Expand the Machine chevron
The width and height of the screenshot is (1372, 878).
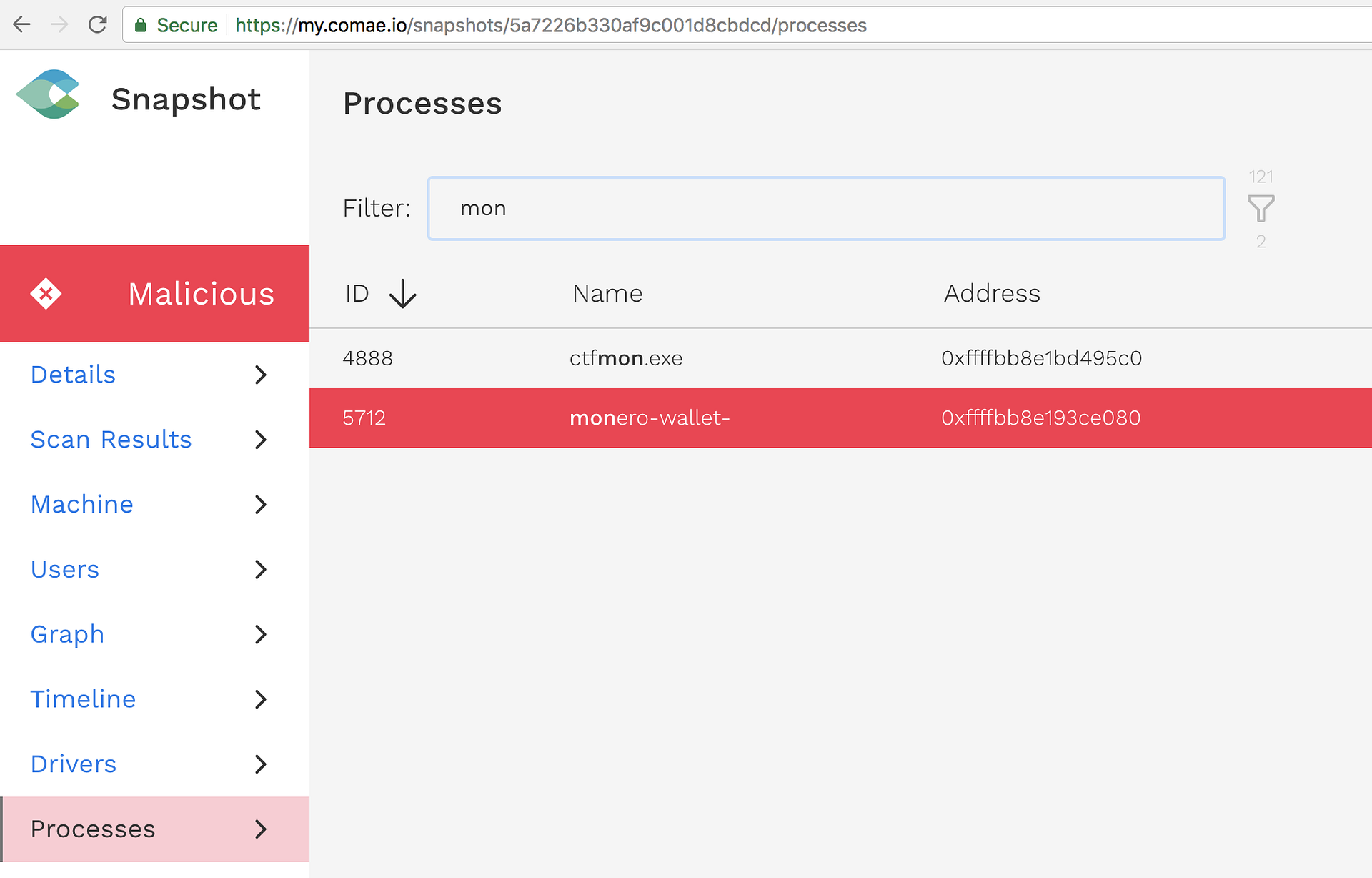click(261, 505)
